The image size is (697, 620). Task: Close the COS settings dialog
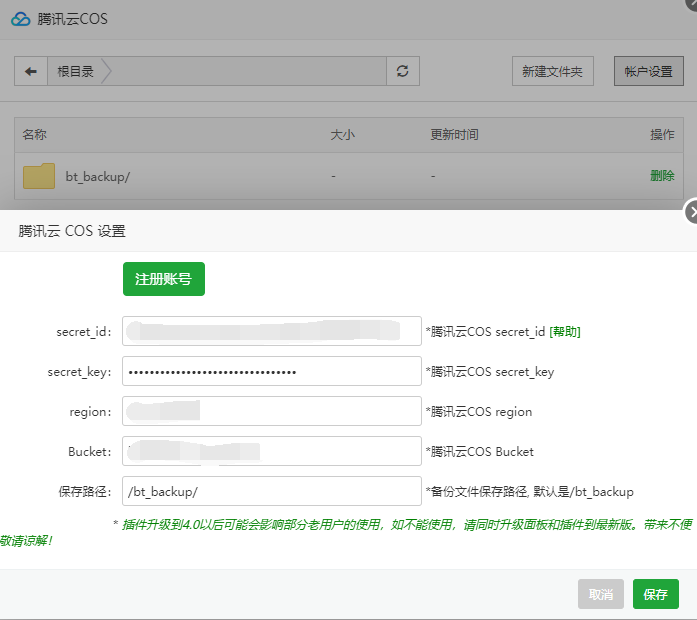(x=692, y=212)
